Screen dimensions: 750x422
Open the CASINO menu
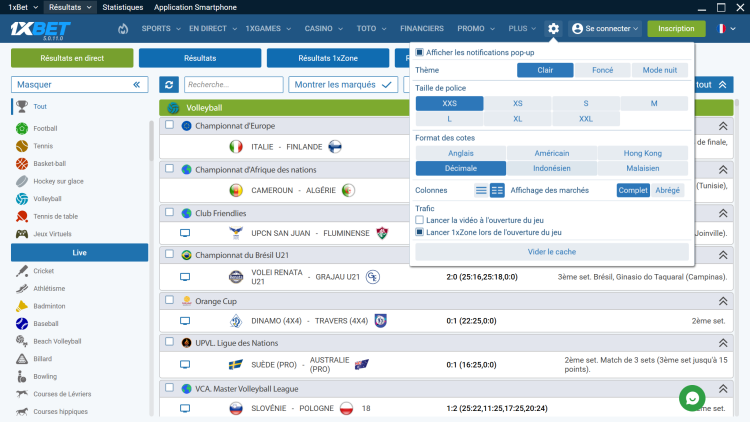click(x=323, y=29)
